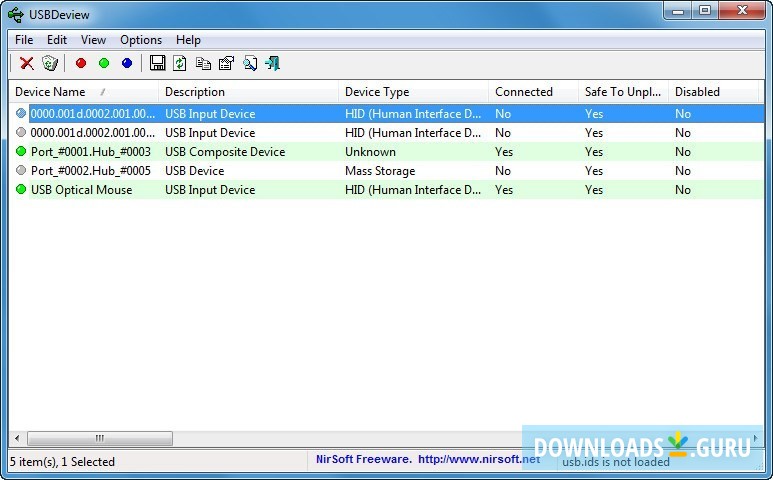The image size is (773, 480).
Task: Open the Edit menu
Action: (x=57, y=40)
